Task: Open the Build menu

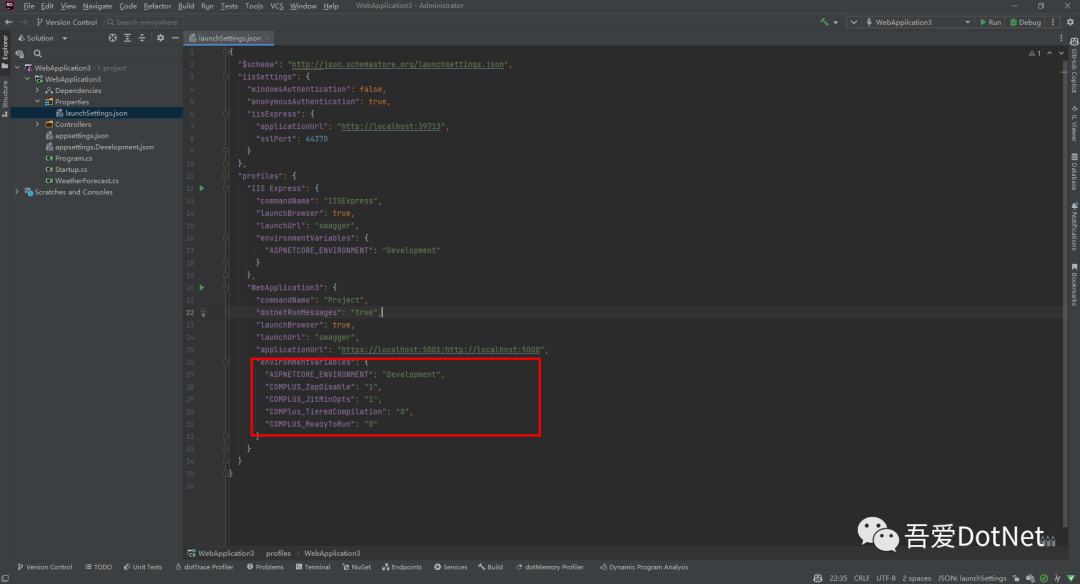Action: pyautogui.click(x=186, y=6)
